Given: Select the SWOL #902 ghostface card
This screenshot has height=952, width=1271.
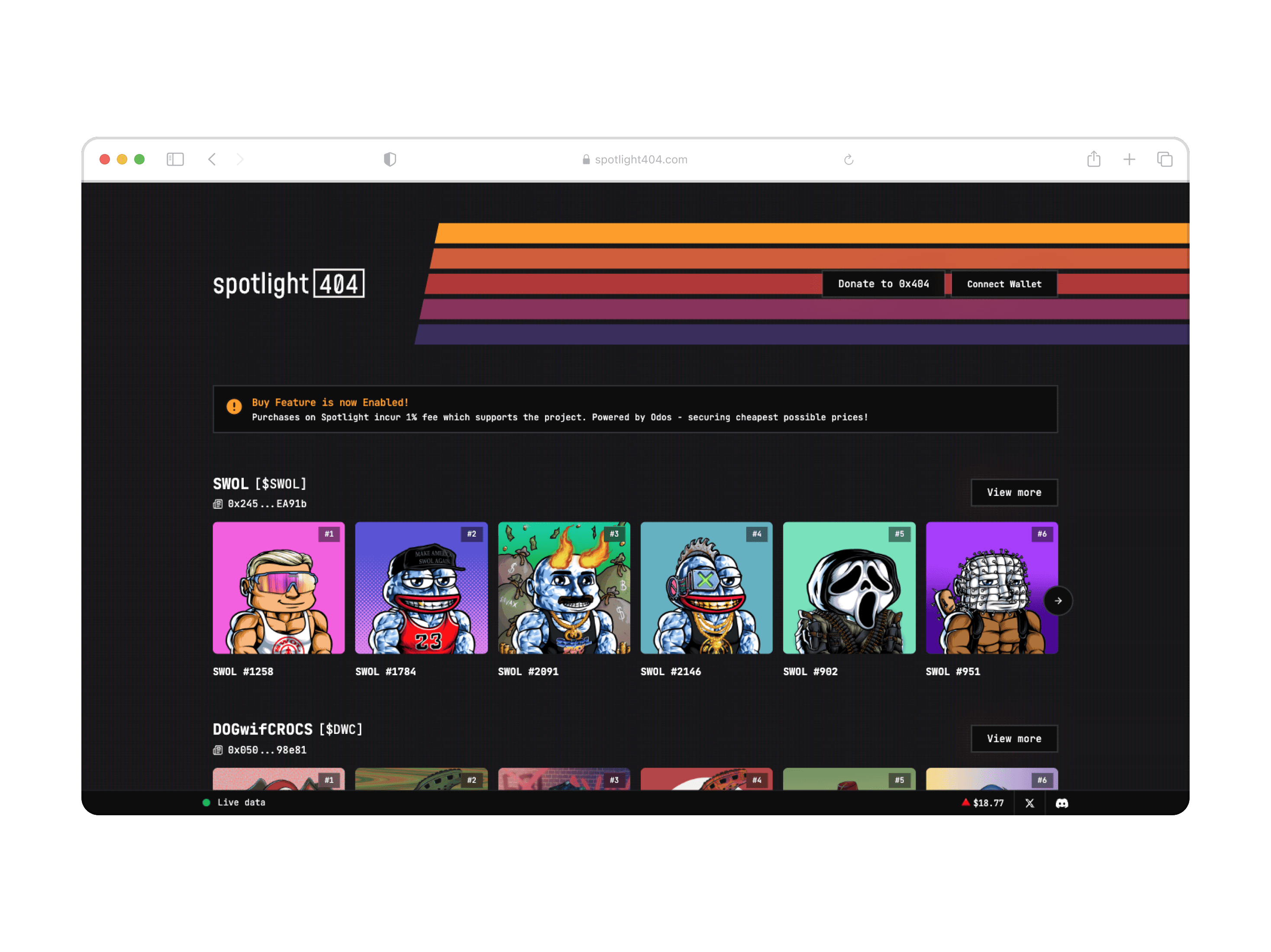Looking at the screenshot, I should point(848,588).
